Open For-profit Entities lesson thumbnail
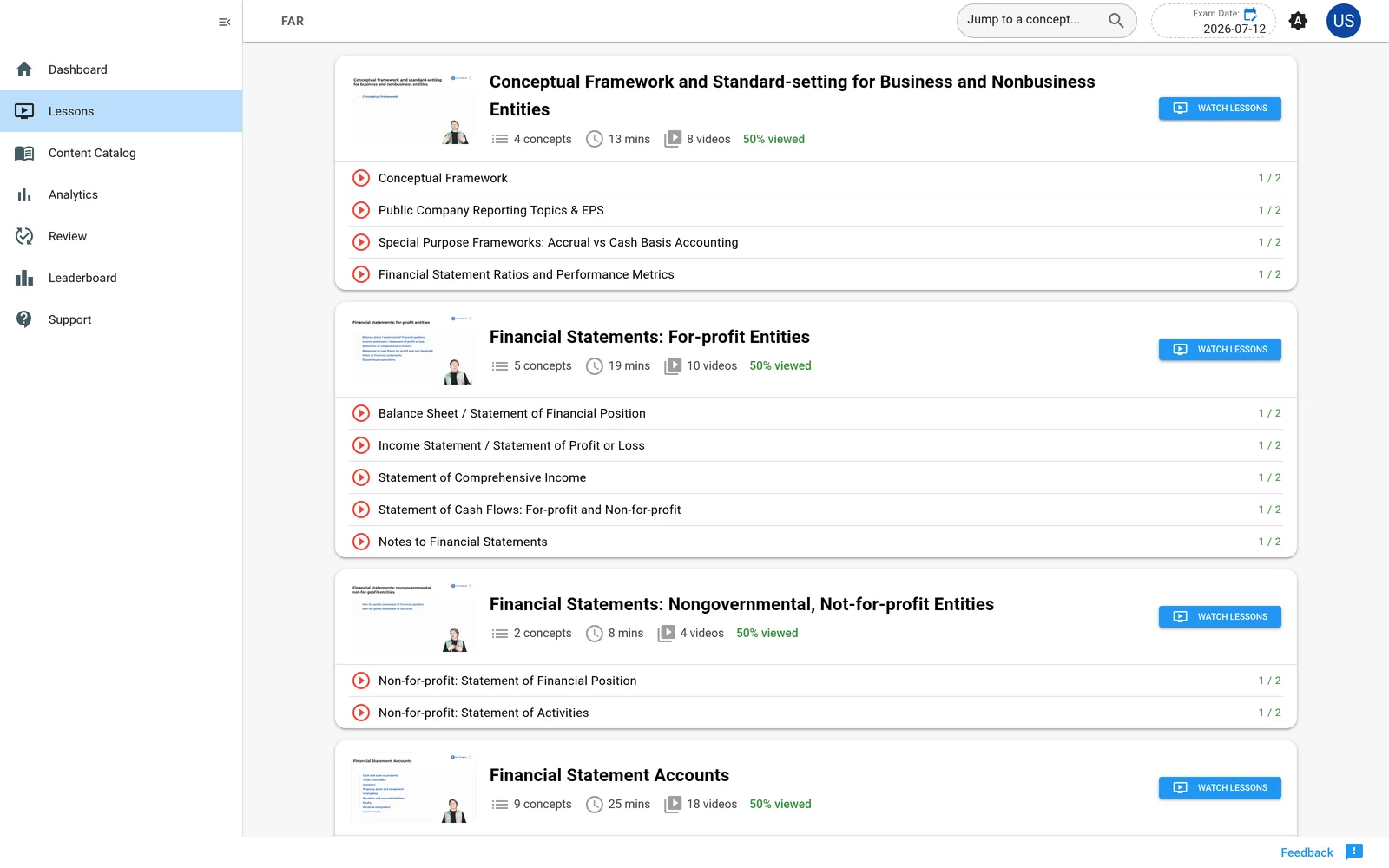The image size is (1389, 868). (412, 350)
